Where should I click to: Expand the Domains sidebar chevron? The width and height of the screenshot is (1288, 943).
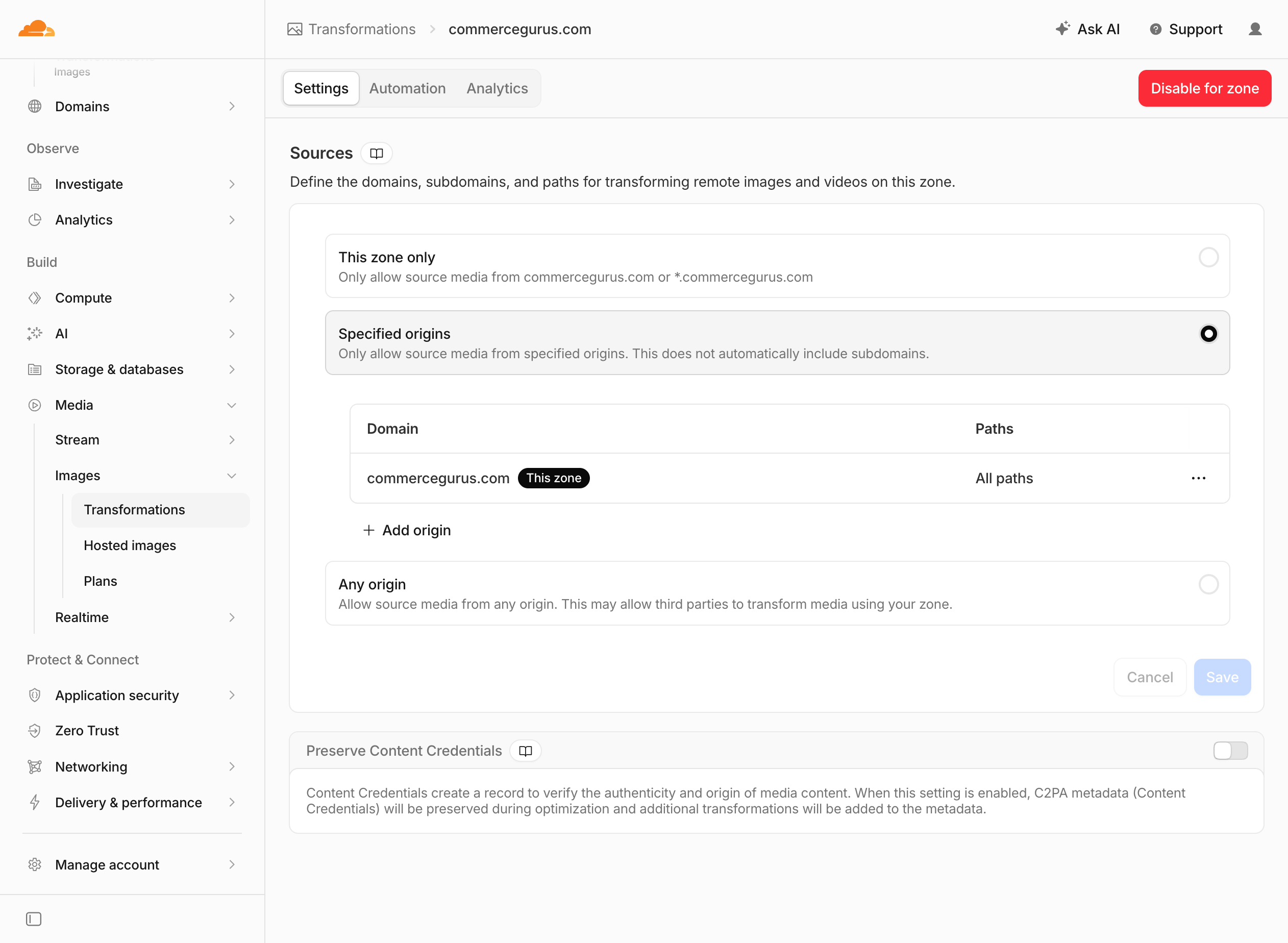232,106
